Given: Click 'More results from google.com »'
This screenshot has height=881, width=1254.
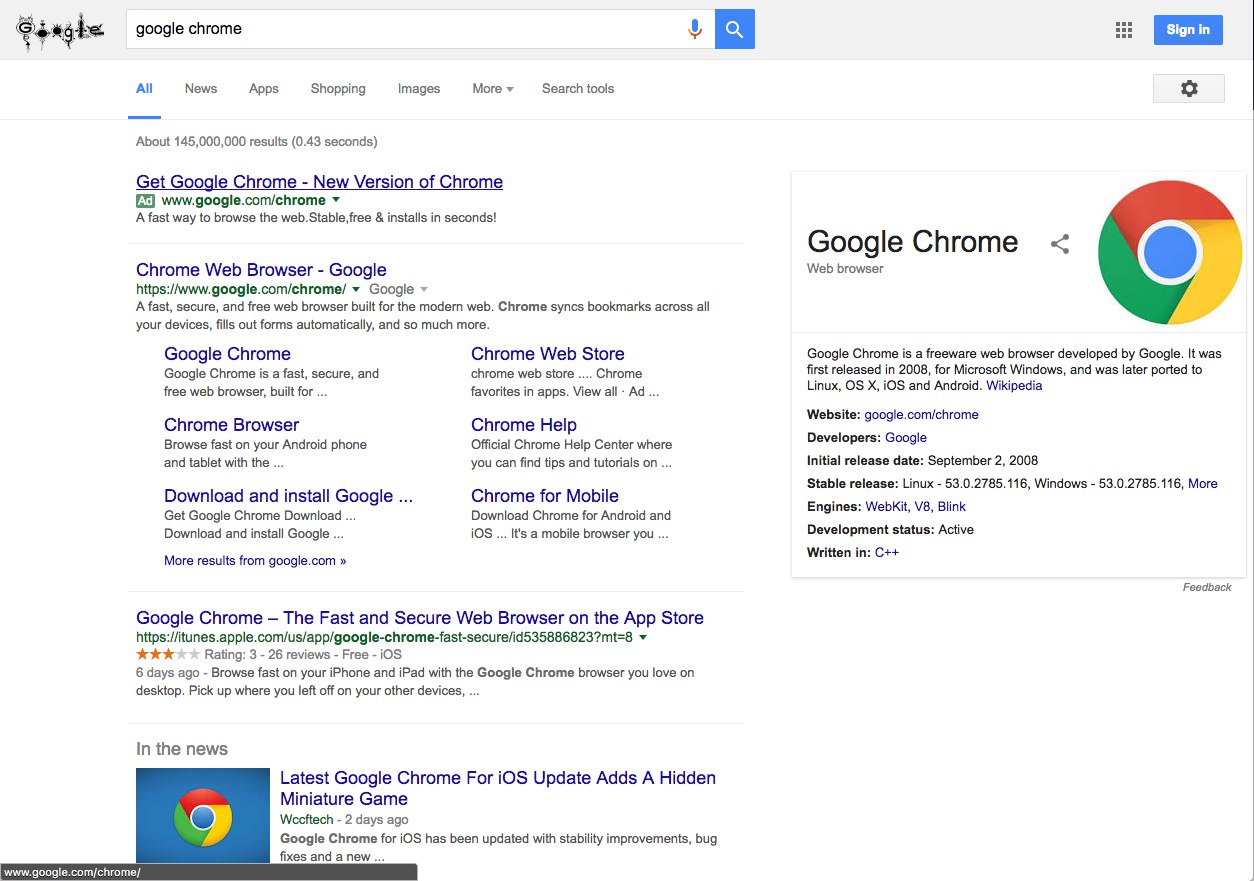Looking at the screenshot, I should point(255,561).
